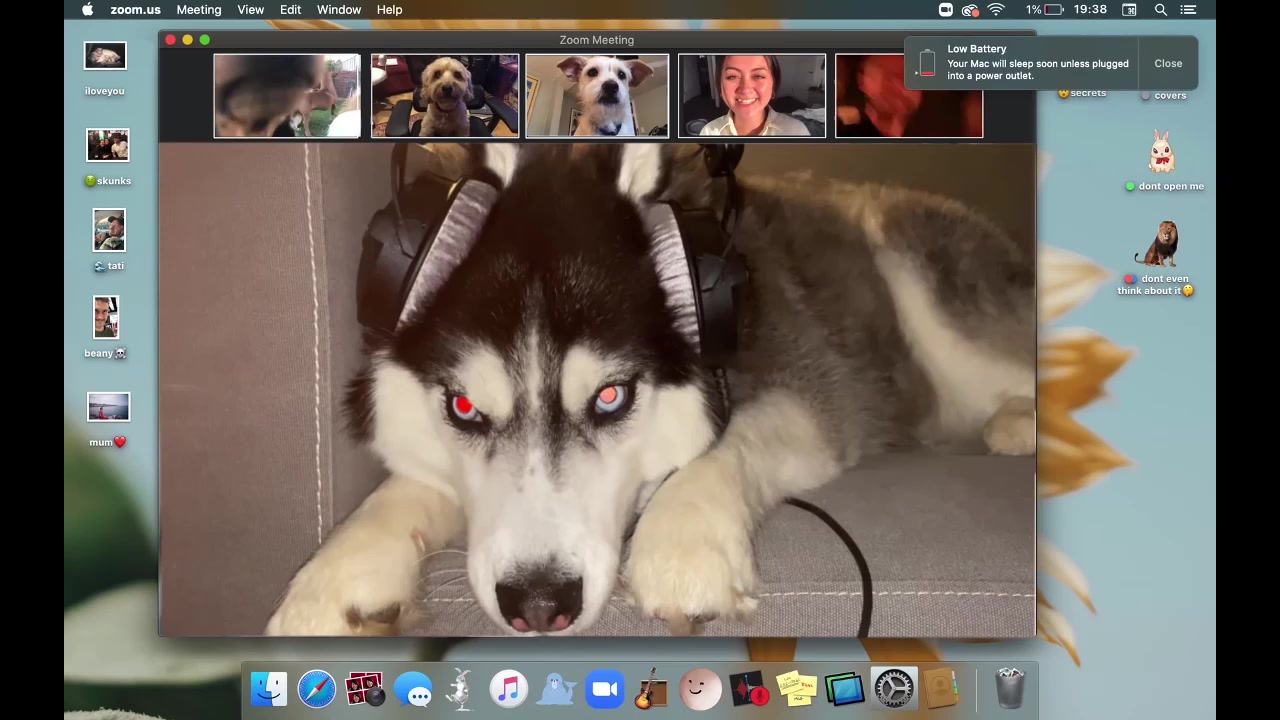Open Finder from the dock
The image size is (1280, 720).
coord(269,689)
